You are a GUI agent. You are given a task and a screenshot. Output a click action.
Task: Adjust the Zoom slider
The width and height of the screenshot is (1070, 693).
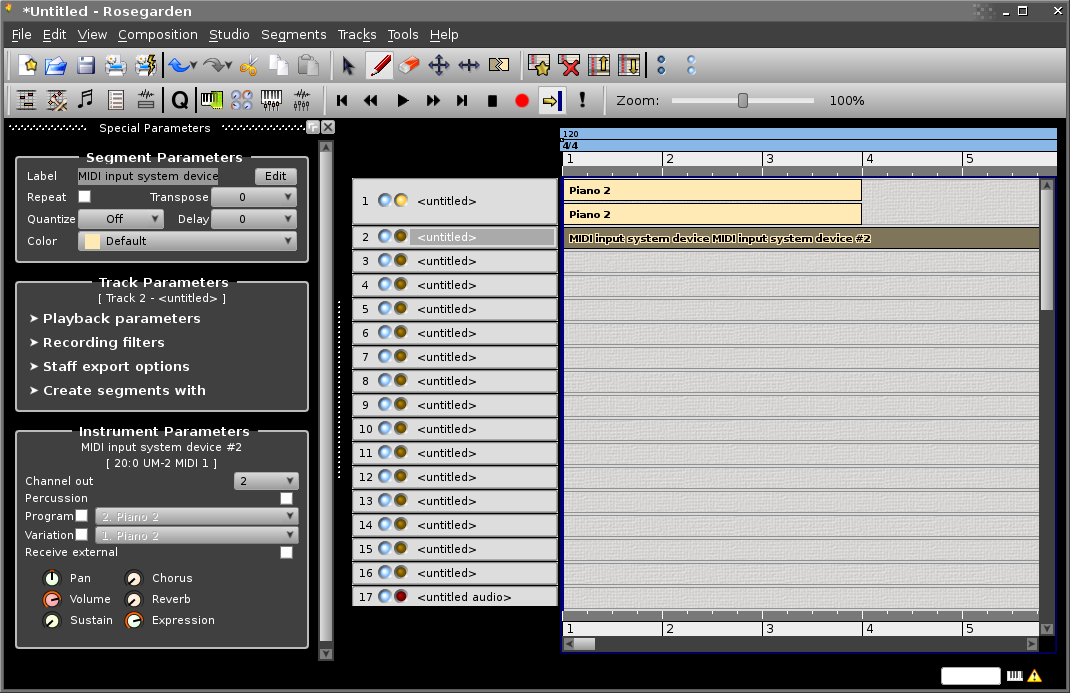coord(742,100)
